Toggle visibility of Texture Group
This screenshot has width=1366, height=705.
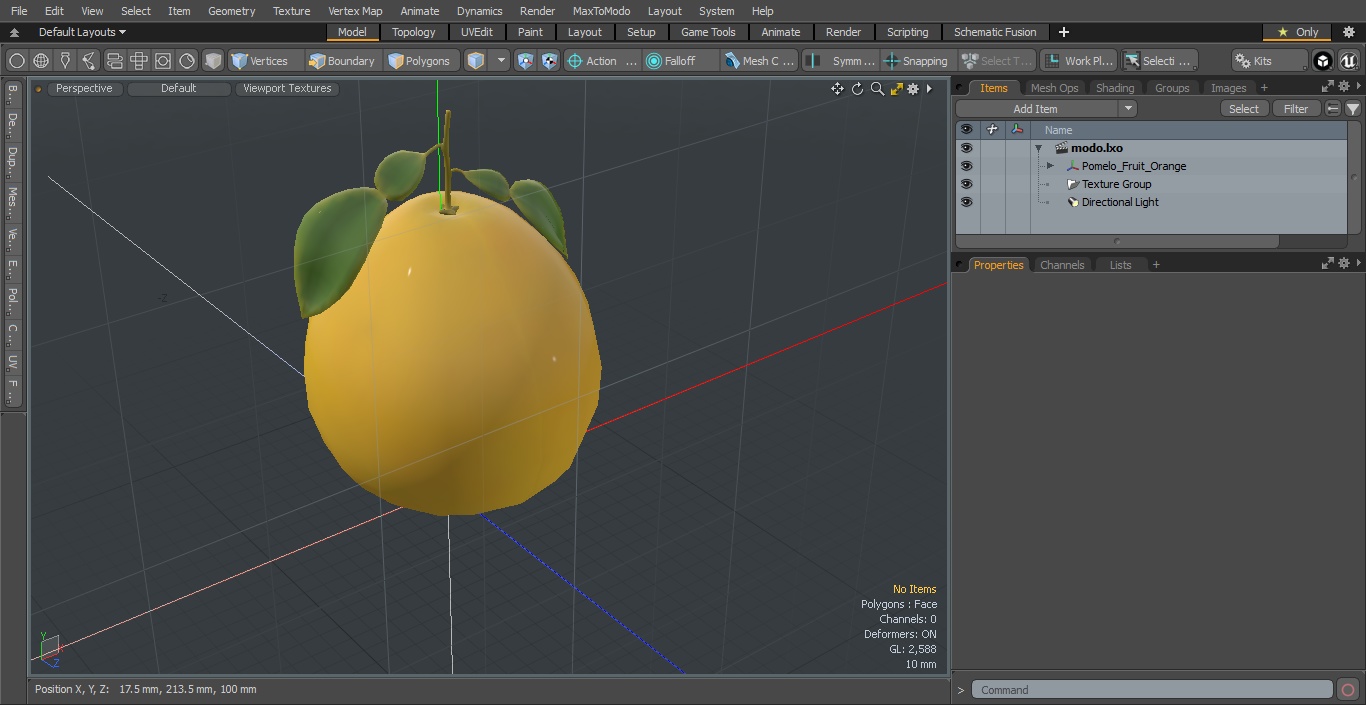[966, 184]
